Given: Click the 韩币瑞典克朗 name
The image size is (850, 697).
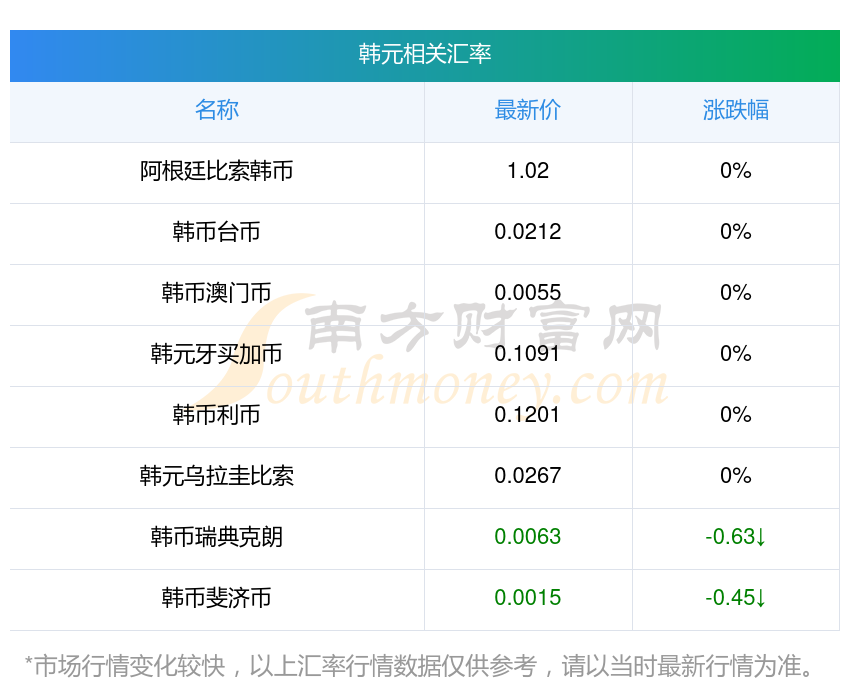Looking at the screenshot, I should coord(217,537).
